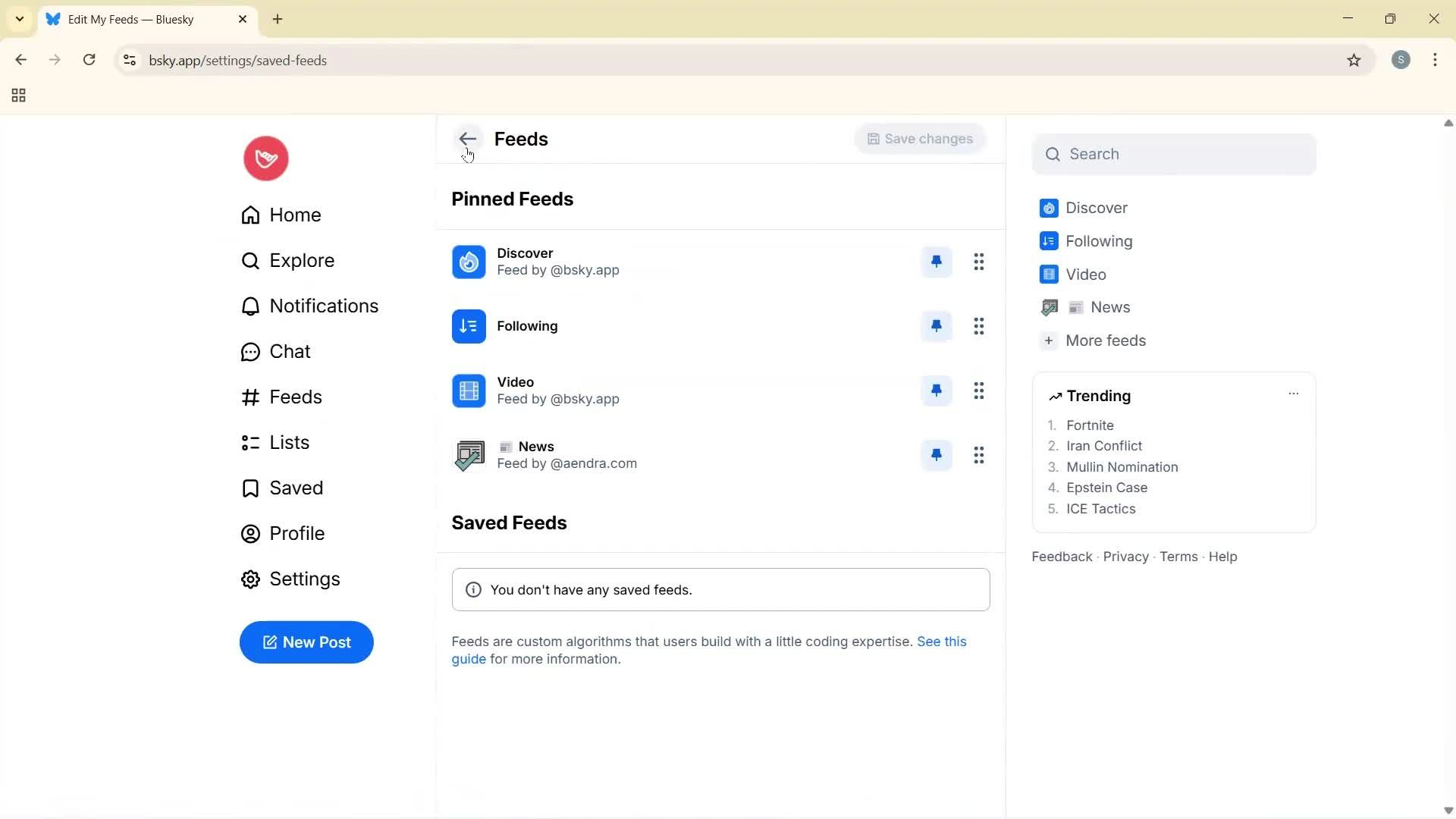The height and width of the screenshot is (819, 1456).
Task: Open the Trending panel options menu
Action: point(1294,394)
